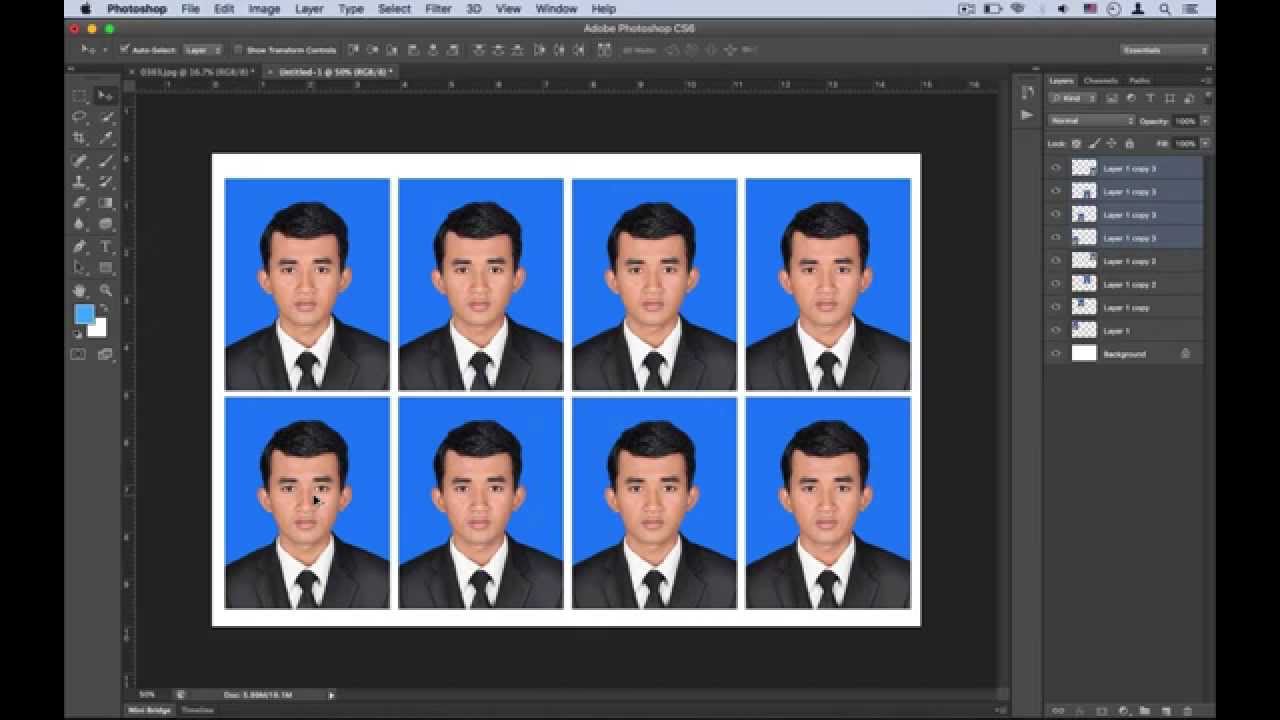The width and height of the screenshot is (1280, 720).
Task: Open the Essentials workspace dropdown
Action: [1164, 49]
